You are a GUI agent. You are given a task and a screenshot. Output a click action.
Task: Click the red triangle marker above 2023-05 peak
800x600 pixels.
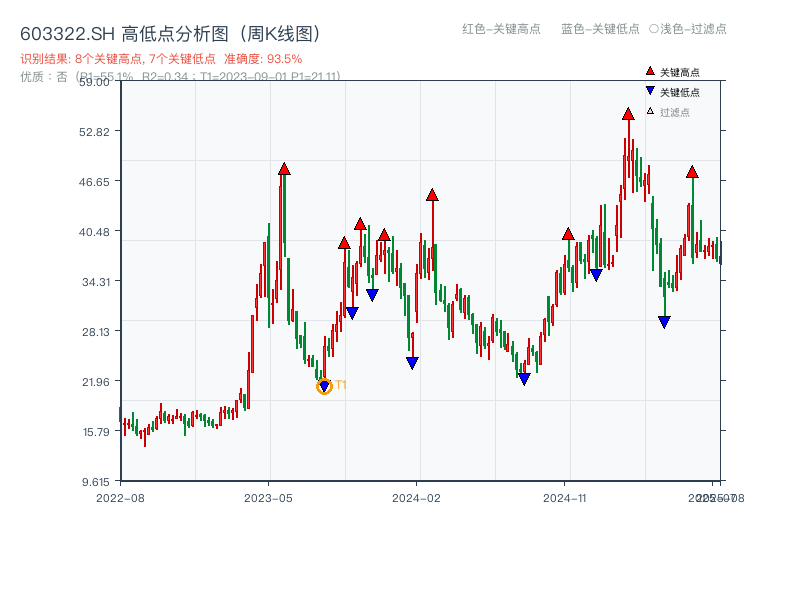(x=285, y=167)
